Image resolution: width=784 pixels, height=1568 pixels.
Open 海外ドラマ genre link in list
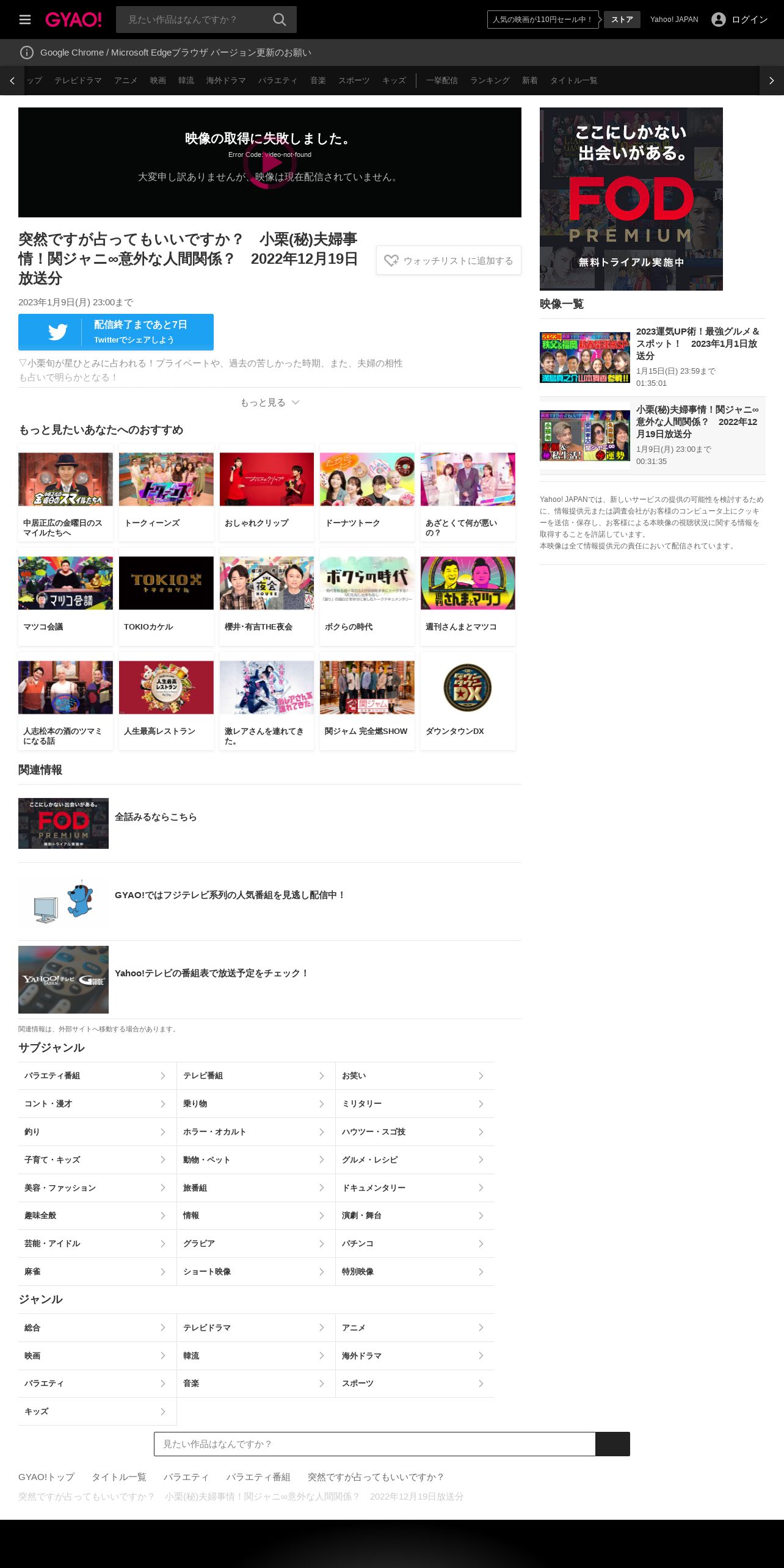415,1356
